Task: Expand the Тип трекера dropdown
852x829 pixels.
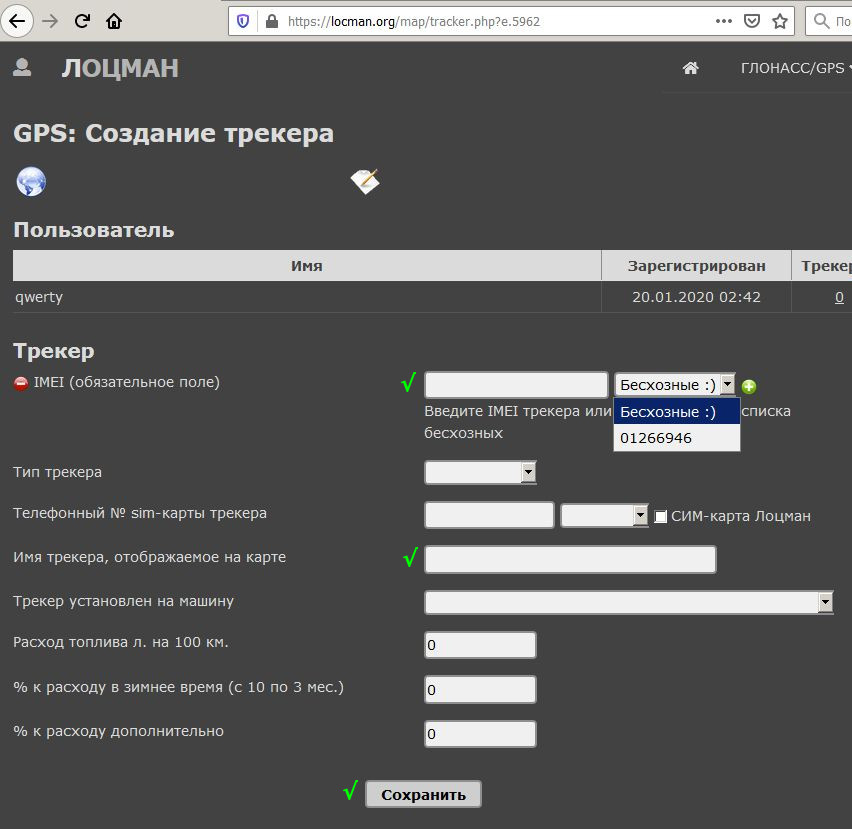Action: tap(480, 472)
